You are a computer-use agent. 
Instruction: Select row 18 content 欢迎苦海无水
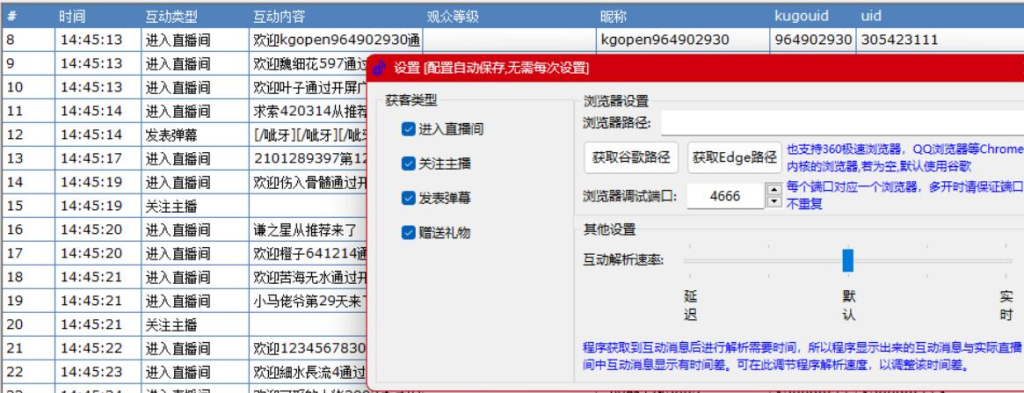[308, 277]
